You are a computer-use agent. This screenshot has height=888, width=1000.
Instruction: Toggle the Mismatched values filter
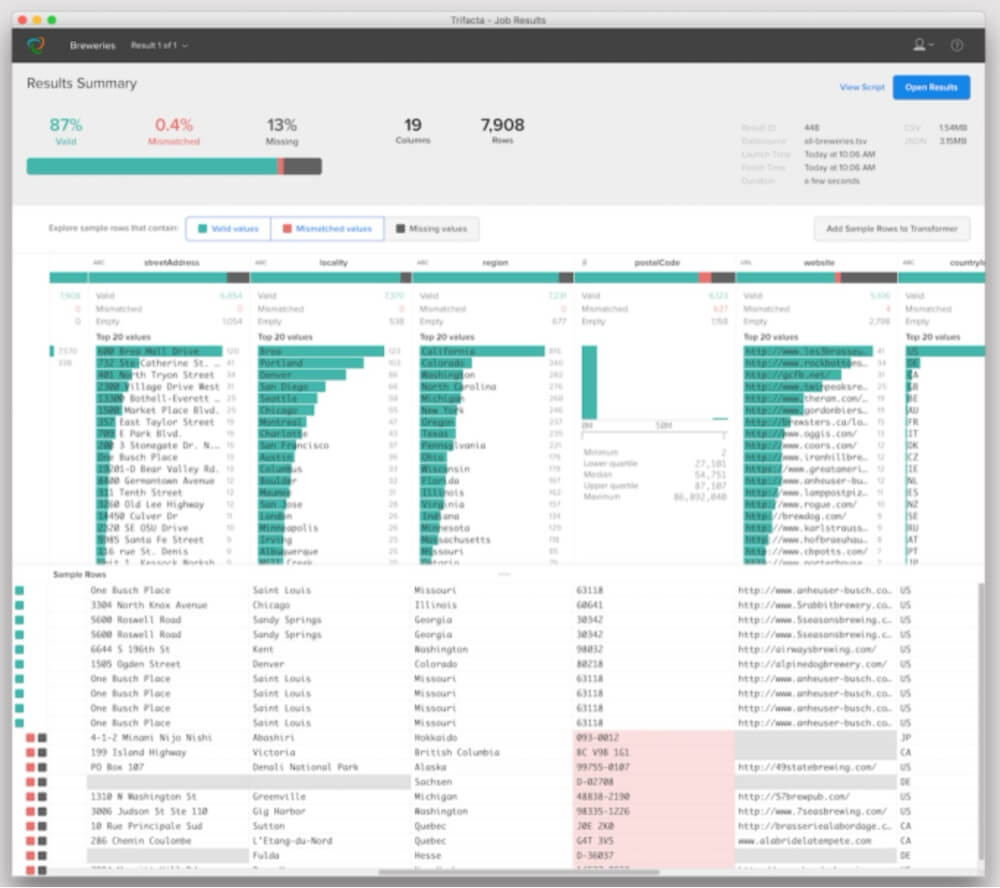pyautogui.click(x=327, y=229)
